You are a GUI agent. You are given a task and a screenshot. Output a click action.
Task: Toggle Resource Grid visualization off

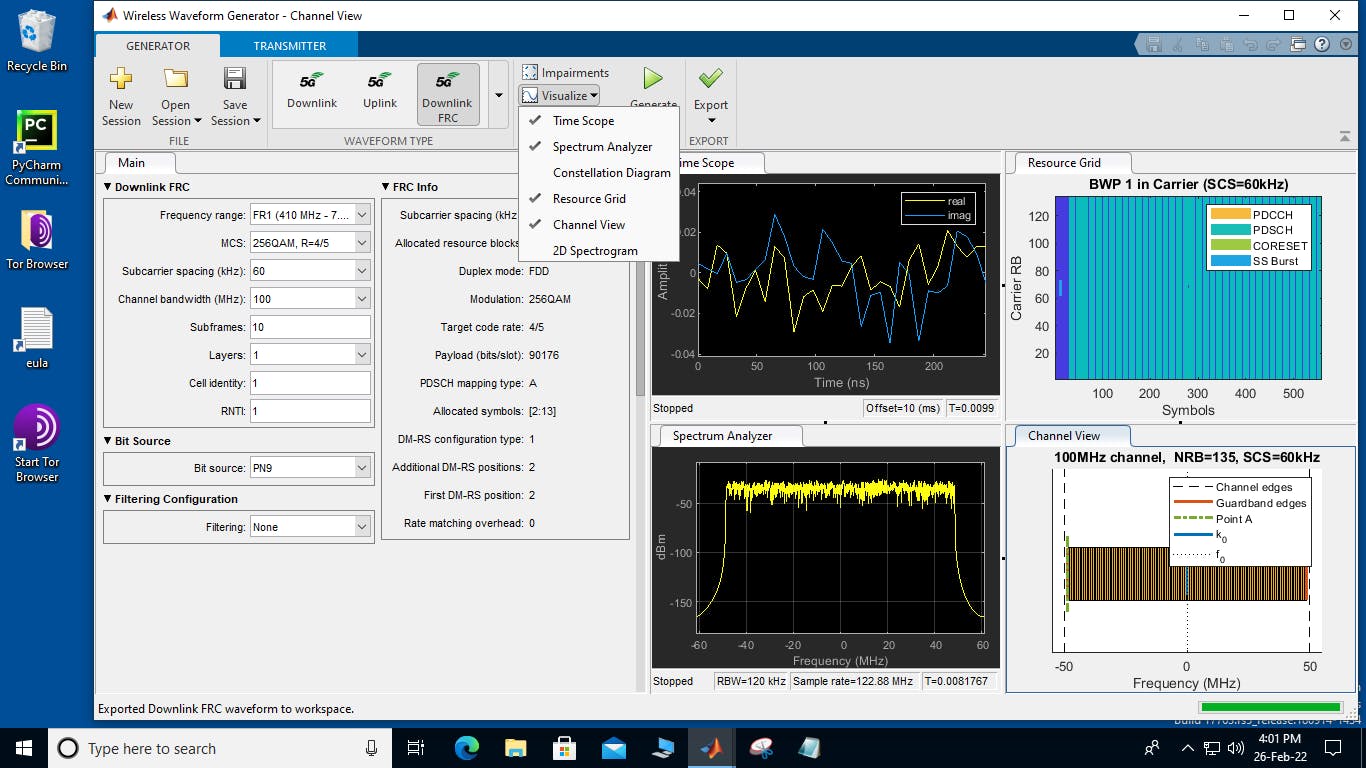click(x=599, y=198)
